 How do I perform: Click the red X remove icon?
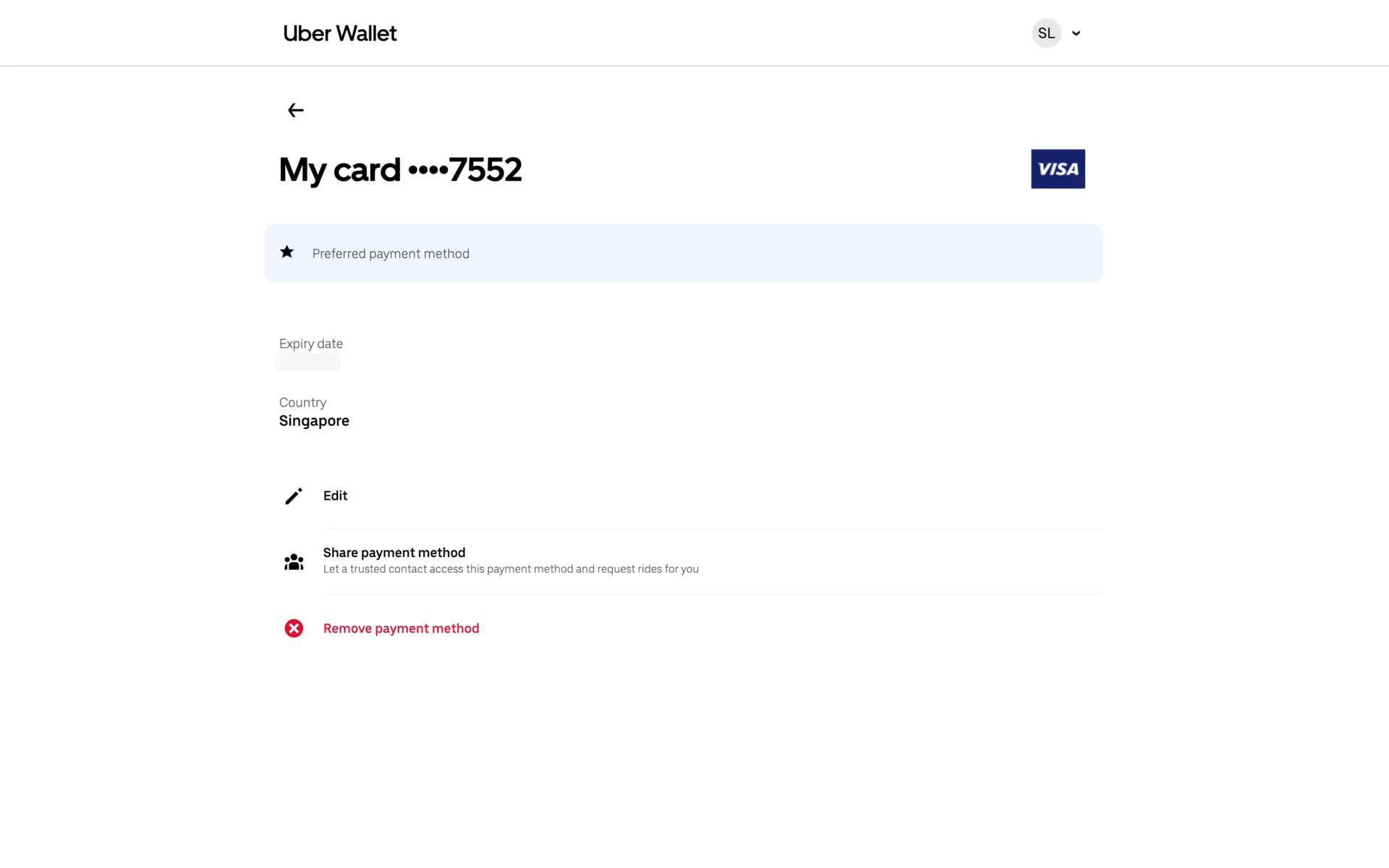click(294, 629)
